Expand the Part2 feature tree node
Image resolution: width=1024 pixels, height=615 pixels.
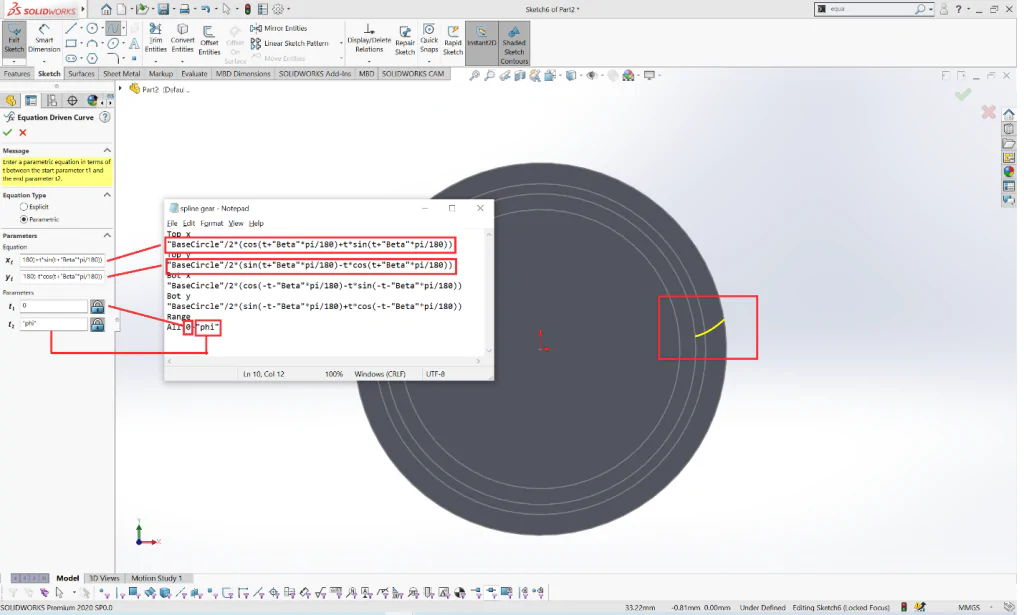tap(120, 89)
